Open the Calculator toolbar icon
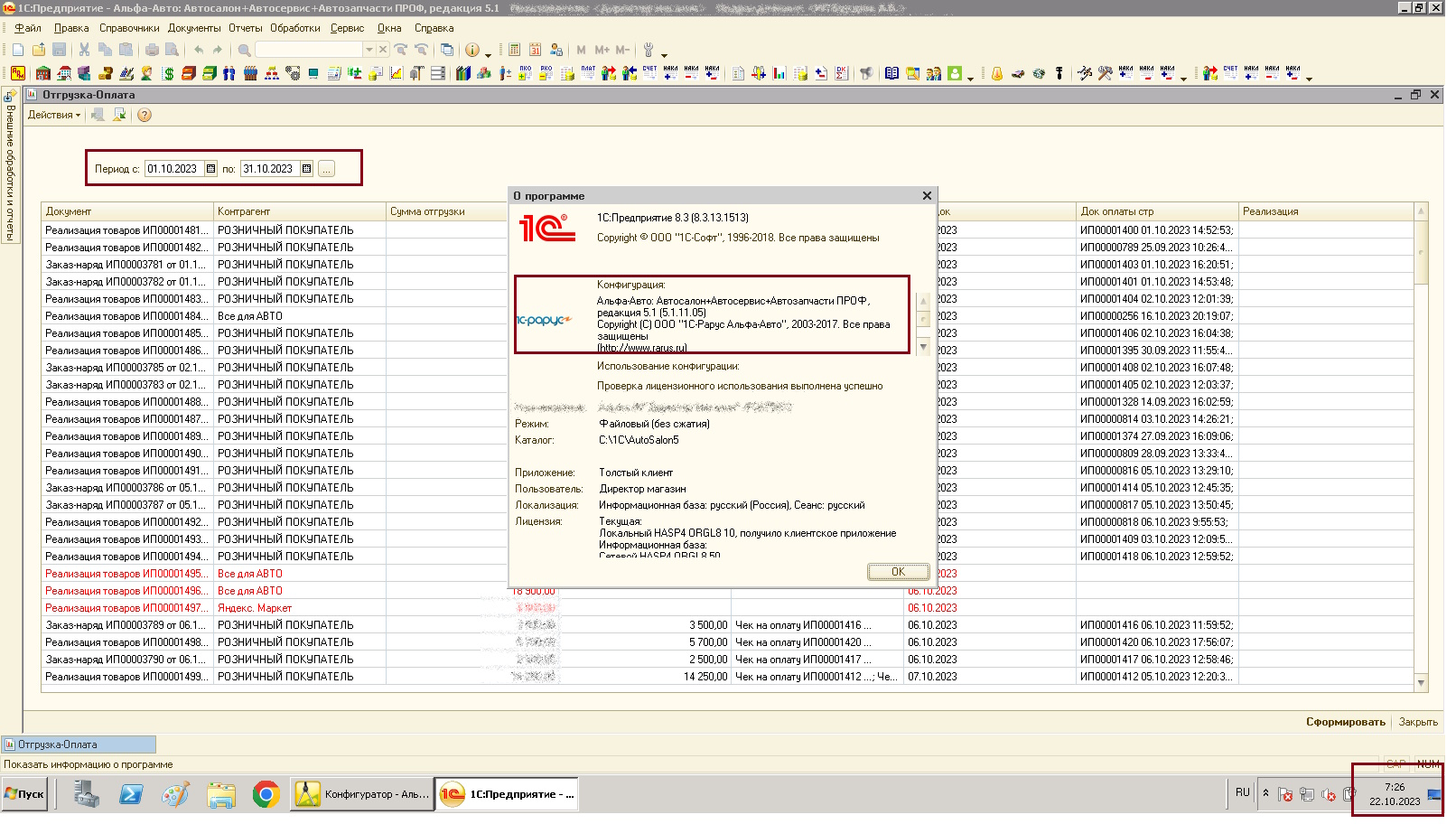 coord(515,50)
